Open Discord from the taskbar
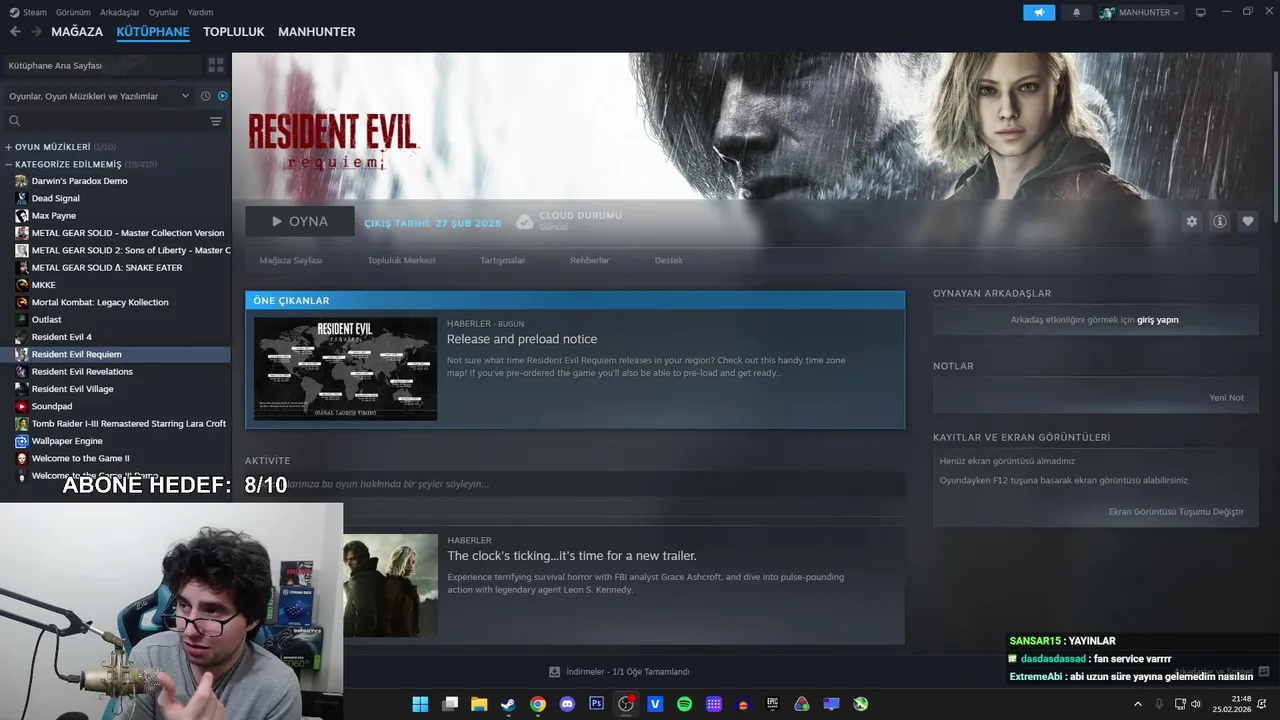 tap(567, 704)
